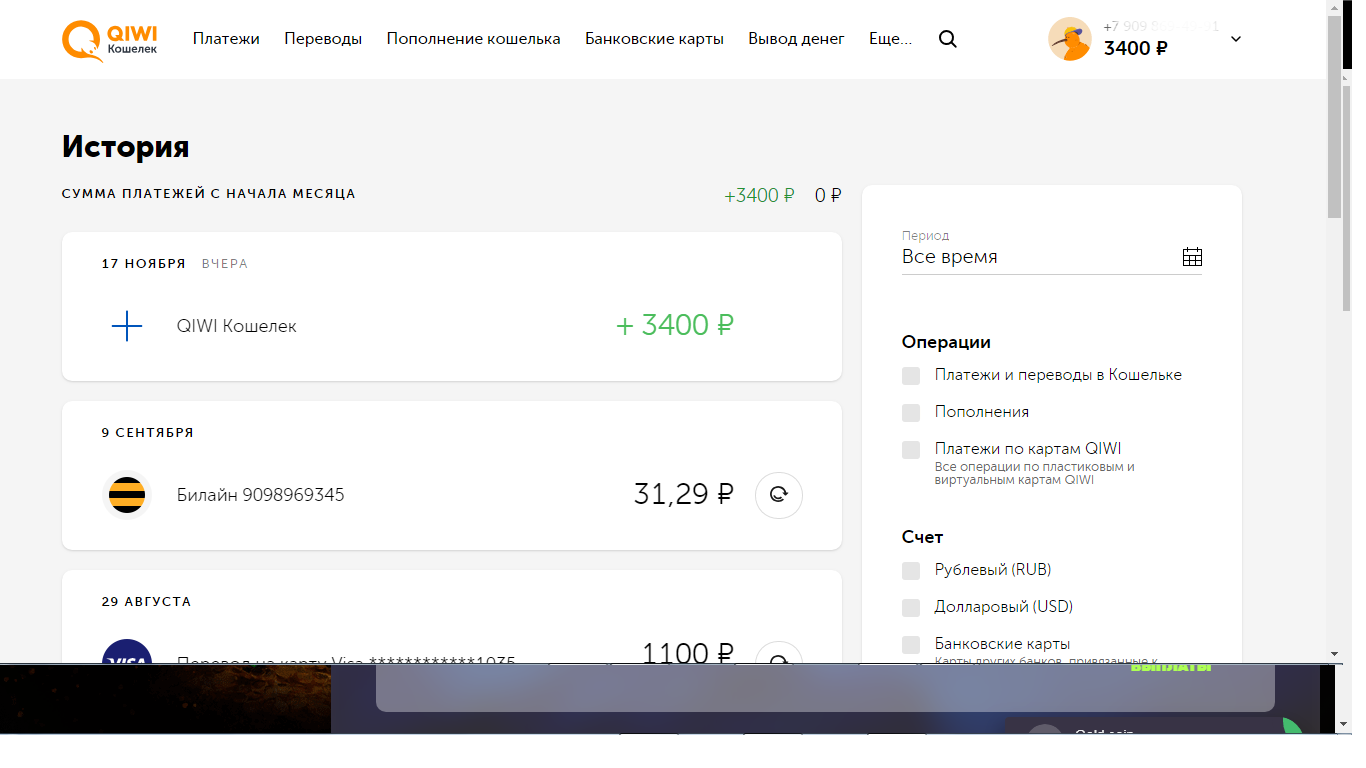Check the Платежи по картам QIWI filter
The height and width of the screenshot is (768, 1366).
coord(911,449)
